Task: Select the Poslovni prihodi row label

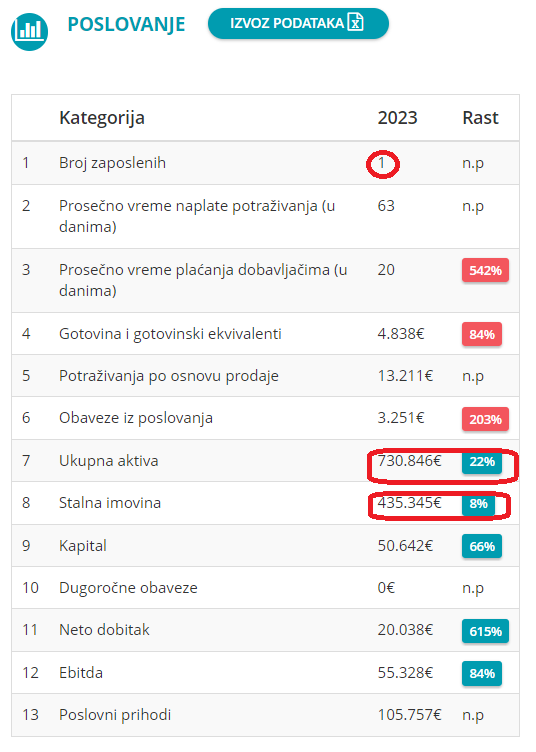Action: pos(115,715)
